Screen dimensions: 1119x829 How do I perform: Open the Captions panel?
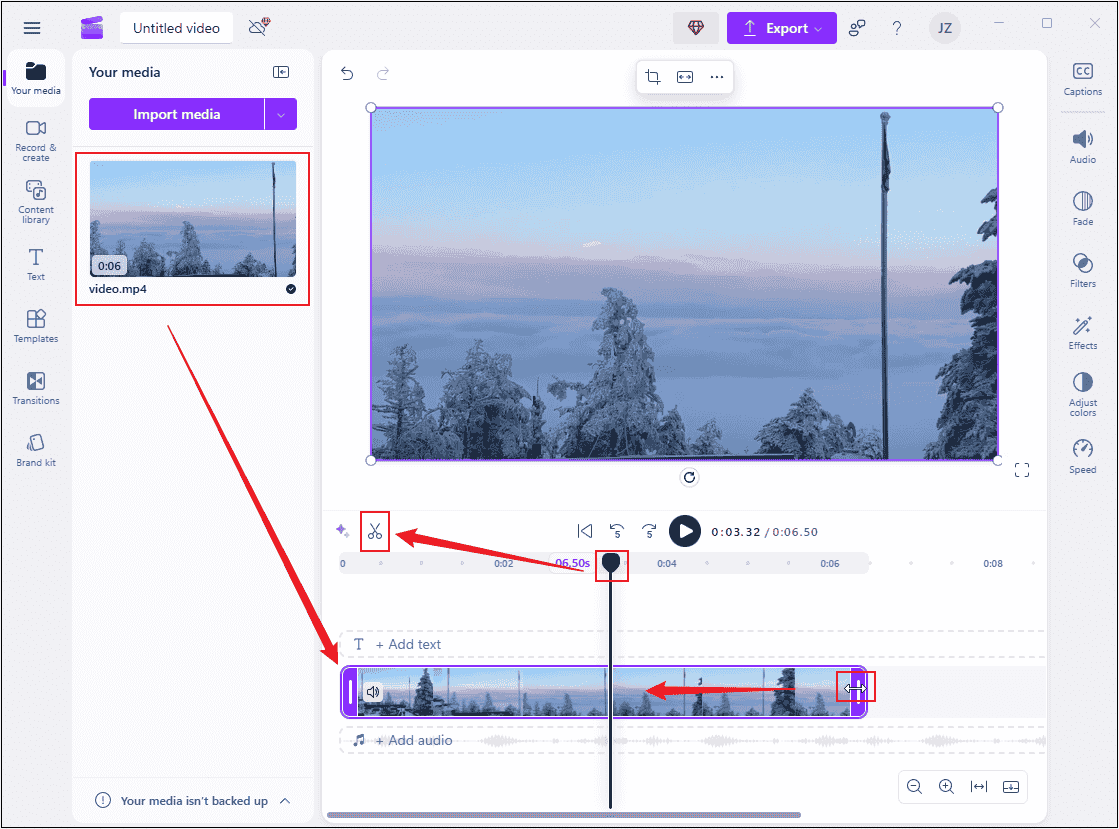click(1083, 79)
